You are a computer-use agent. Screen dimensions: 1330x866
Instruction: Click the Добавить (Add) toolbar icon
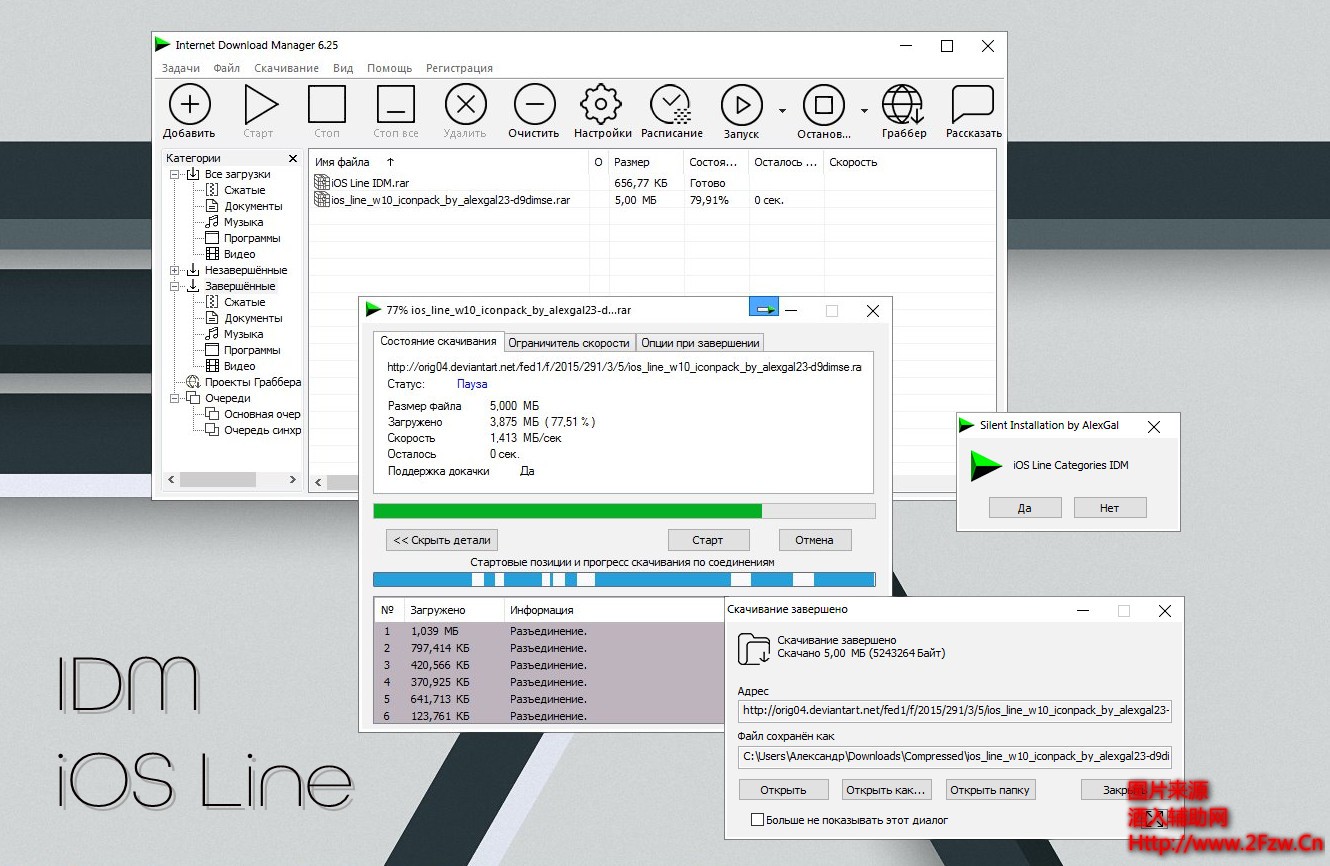tap(189, 105)
